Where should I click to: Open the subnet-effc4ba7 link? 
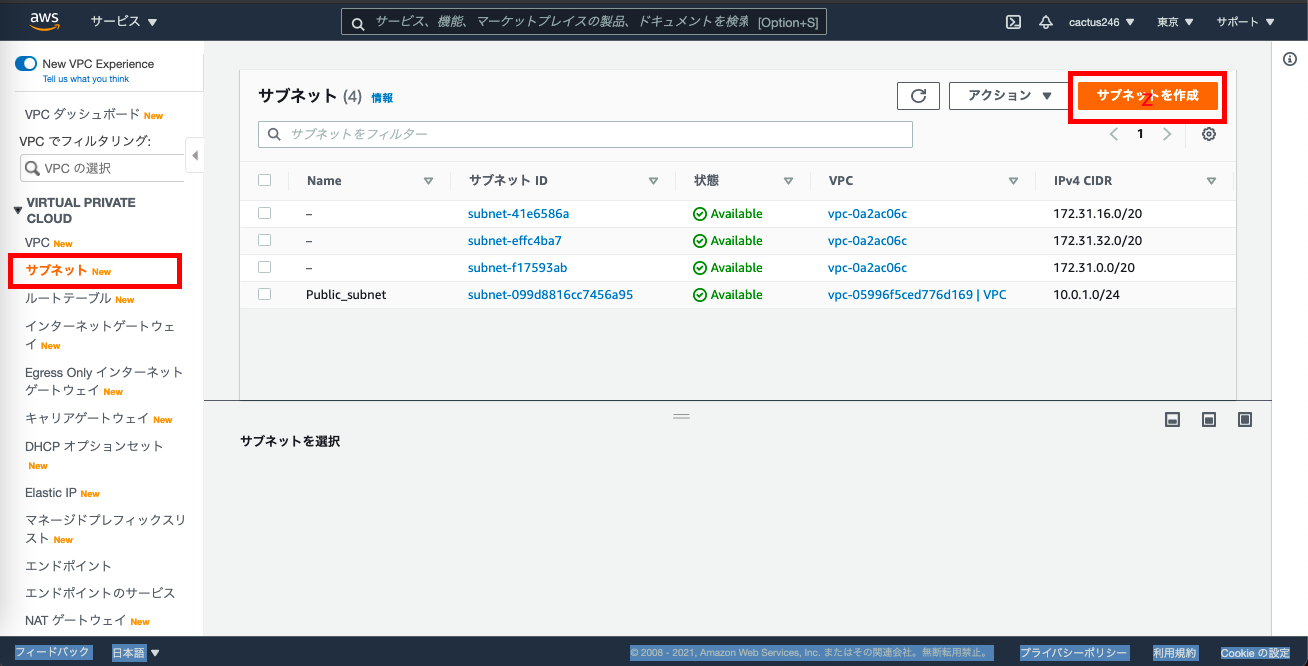point(515,241)
